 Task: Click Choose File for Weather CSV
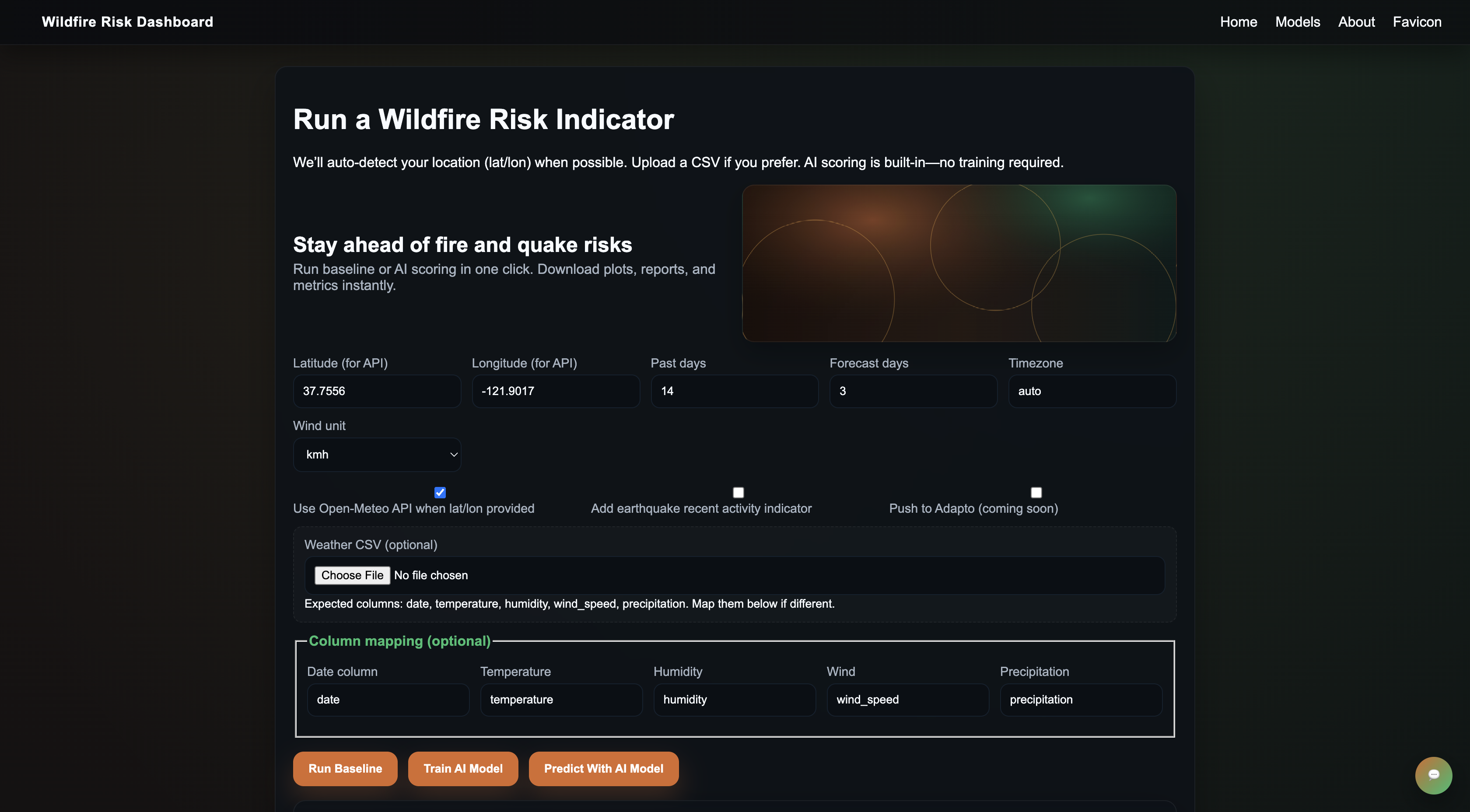pos(352,574)
